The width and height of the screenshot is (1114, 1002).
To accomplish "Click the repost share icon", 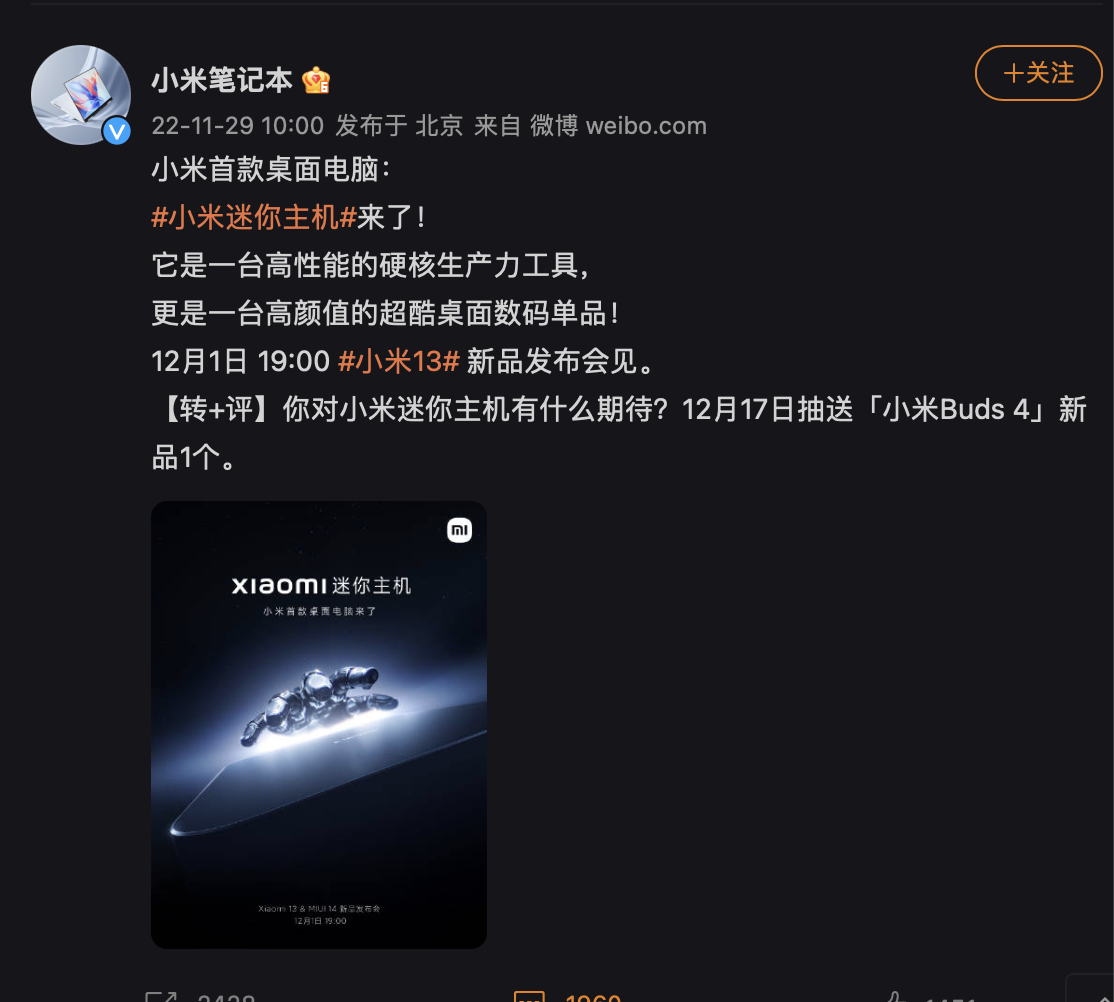I will (x=161, y=996).
